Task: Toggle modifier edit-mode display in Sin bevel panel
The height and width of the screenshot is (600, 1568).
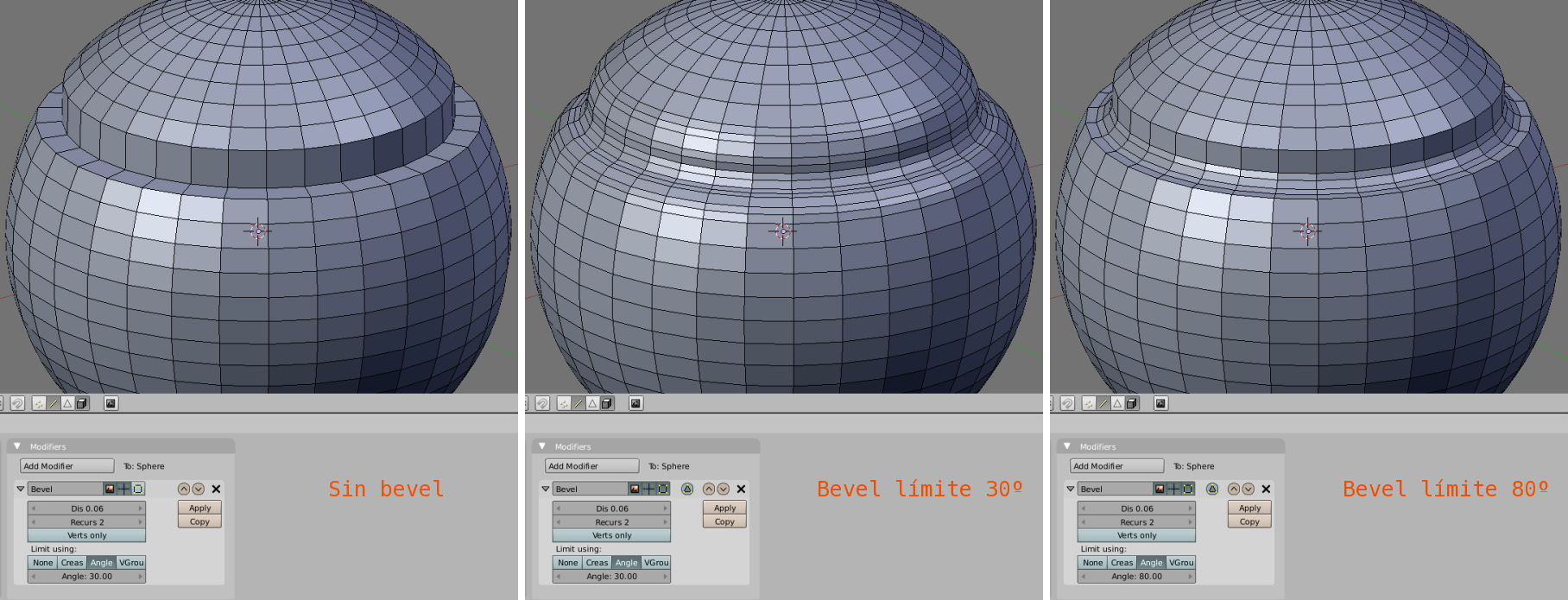Action: (x=138, y=489)
